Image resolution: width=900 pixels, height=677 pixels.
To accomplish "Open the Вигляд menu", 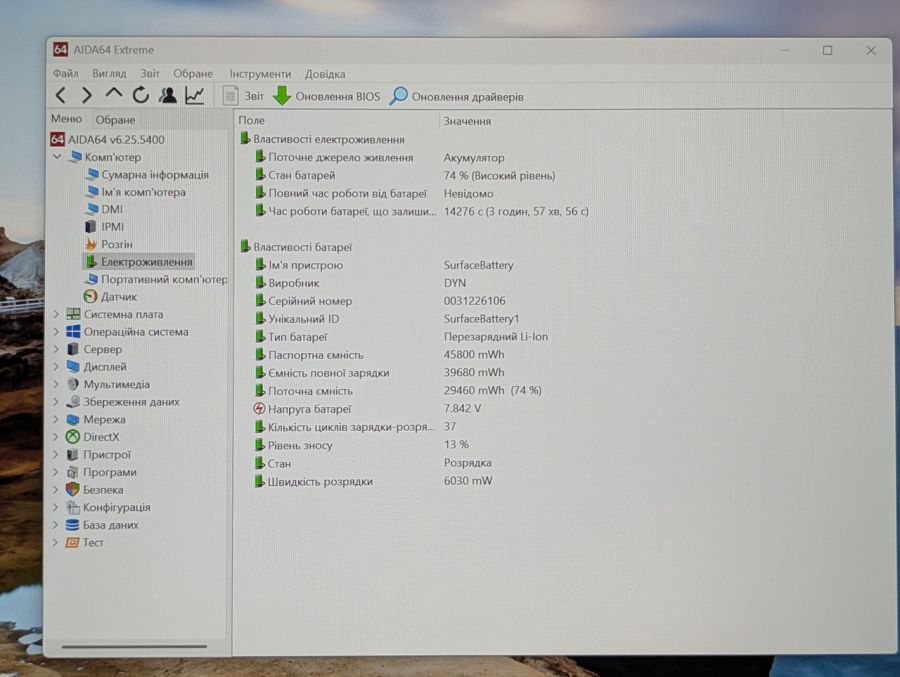I will click(109, 73).
